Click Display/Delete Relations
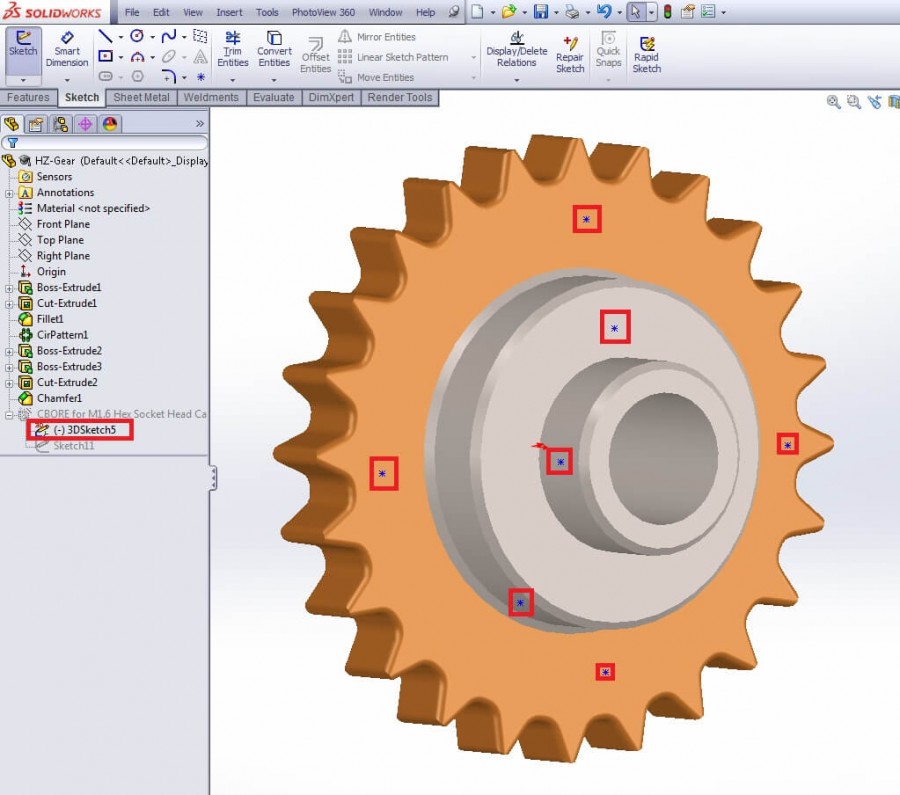The height and width of the screenshot is (795, 900). [x=515, y=50]
